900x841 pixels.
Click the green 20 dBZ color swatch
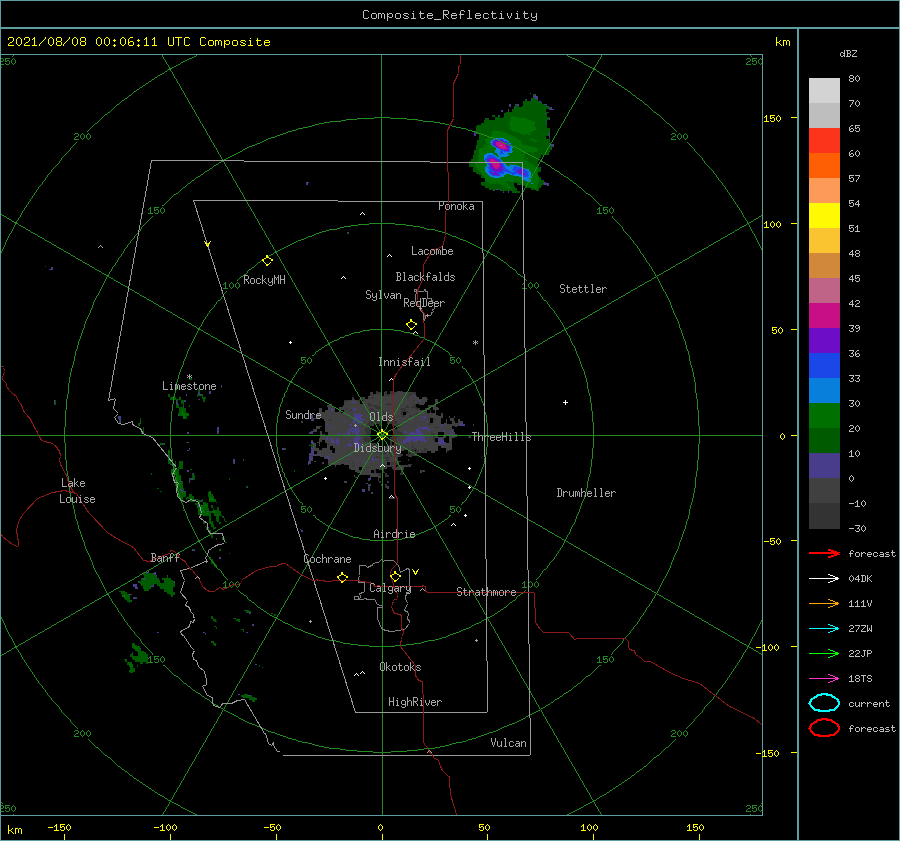824,416
